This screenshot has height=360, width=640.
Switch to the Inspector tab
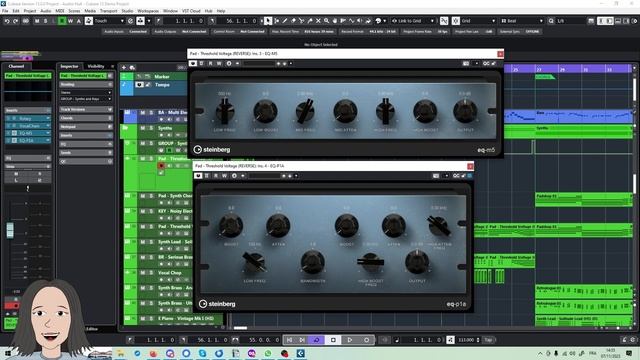(69, 66)
